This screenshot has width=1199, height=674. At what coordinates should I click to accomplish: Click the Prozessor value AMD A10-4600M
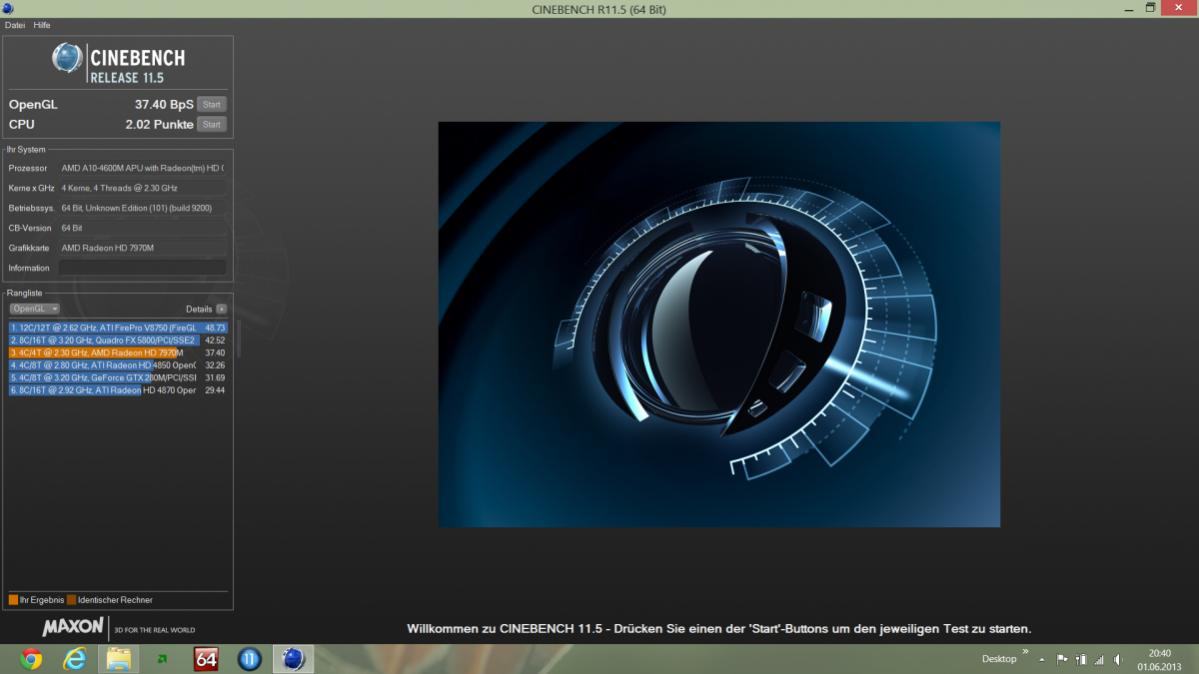(142, 168)
